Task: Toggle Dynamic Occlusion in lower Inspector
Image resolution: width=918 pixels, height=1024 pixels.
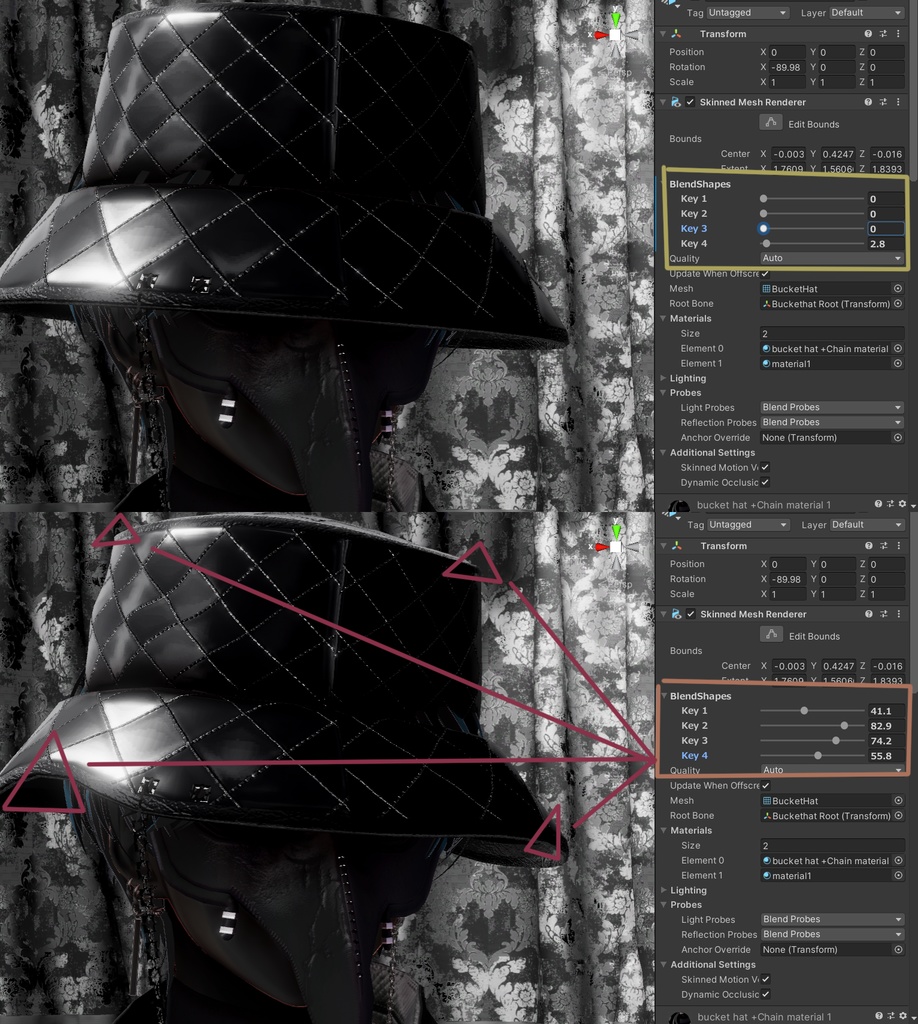Action: point(765,995)
